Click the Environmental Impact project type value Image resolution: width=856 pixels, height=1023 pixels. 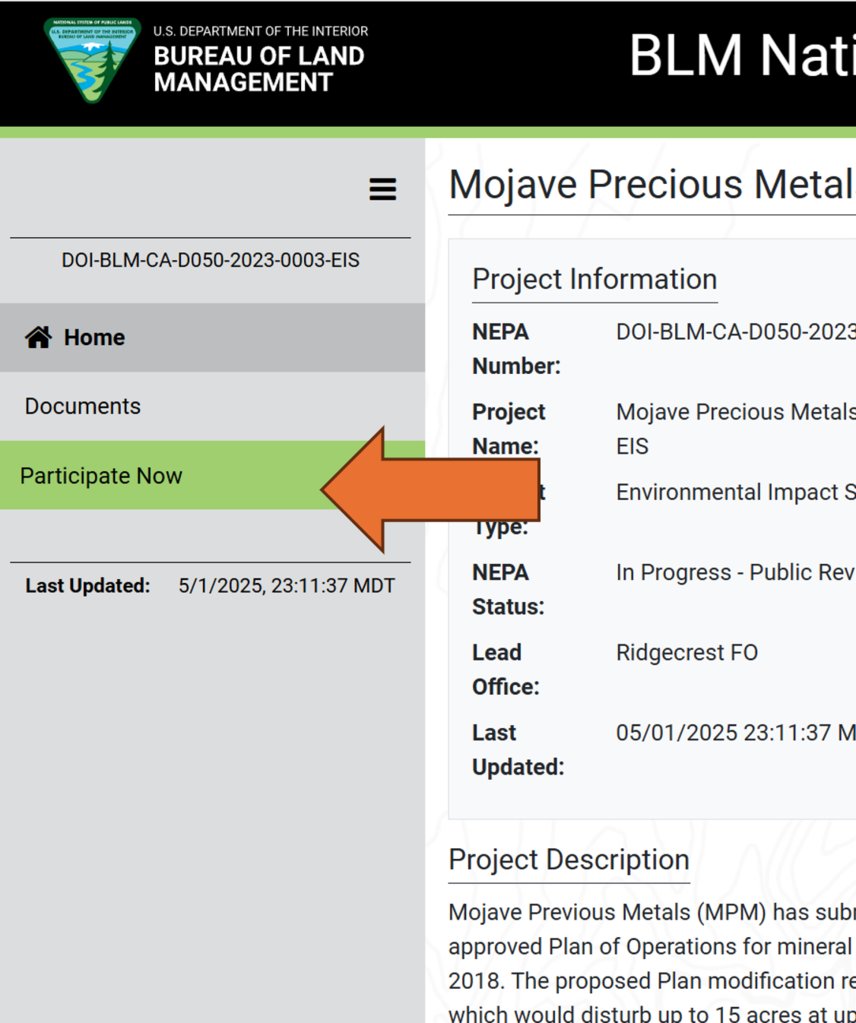(736, 492)
